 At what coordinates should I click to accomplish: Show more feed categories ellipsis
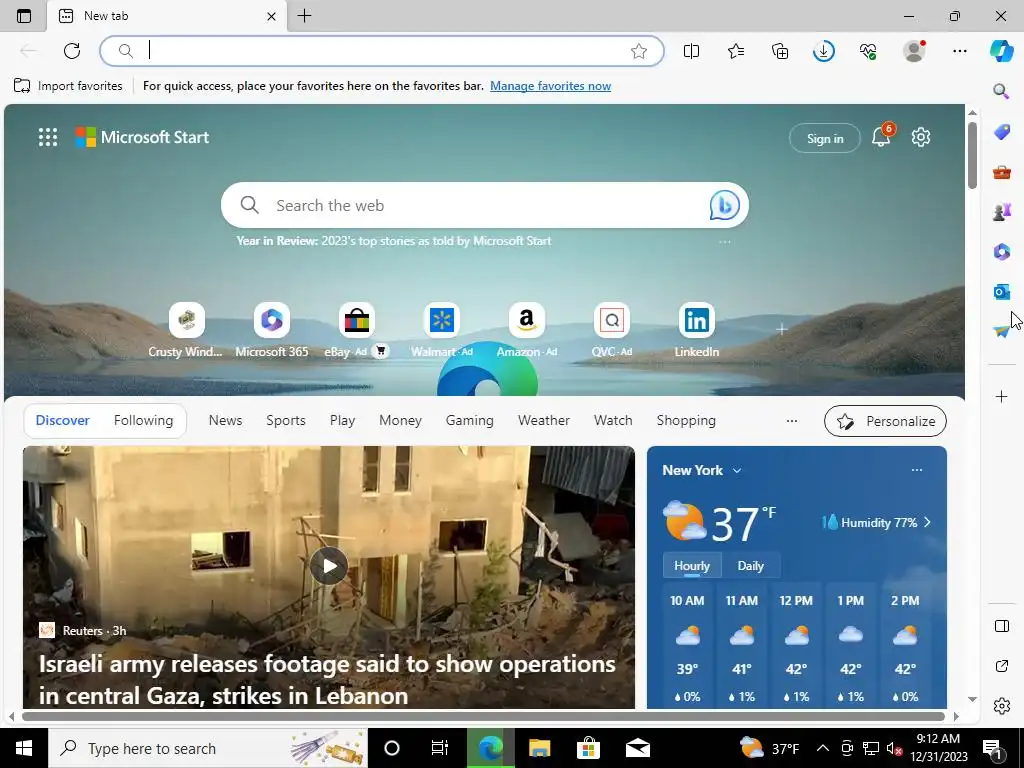pyautogui.click(x=792, y=421)
